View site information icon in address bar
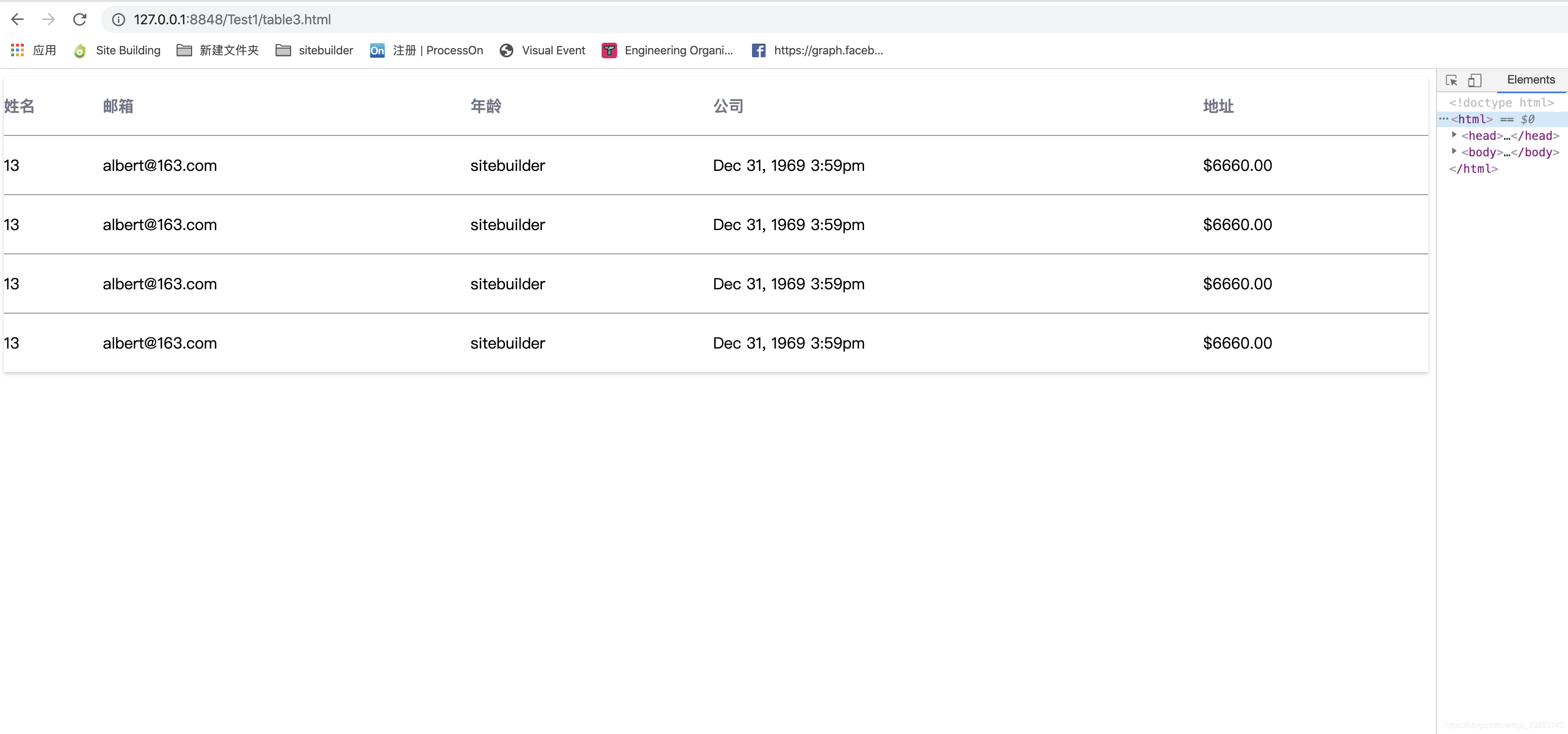Screen dimensions: 1568x734 pyautogui.click(x=119, y=19)
